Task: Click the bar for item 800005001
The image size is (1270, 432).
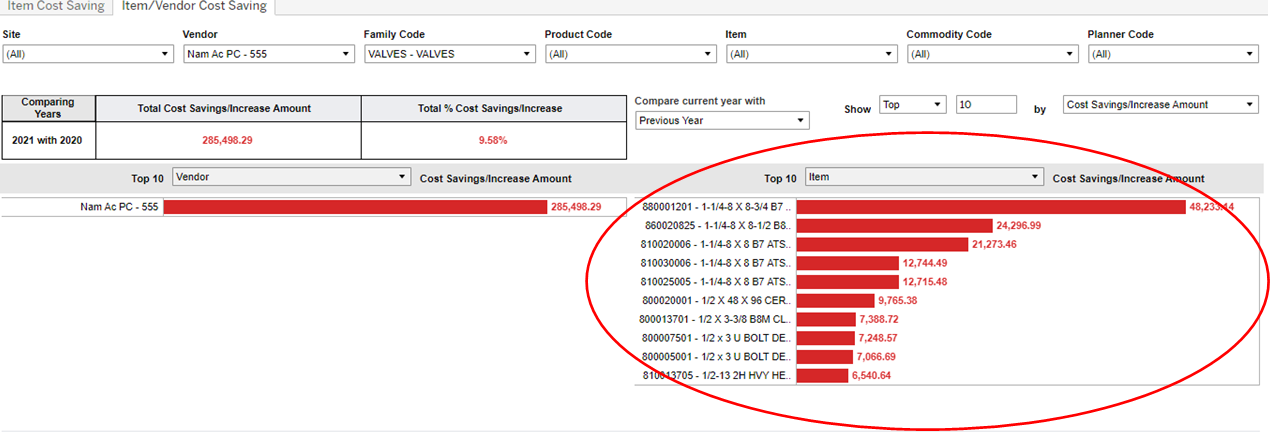Action: [x=825, y=357]
